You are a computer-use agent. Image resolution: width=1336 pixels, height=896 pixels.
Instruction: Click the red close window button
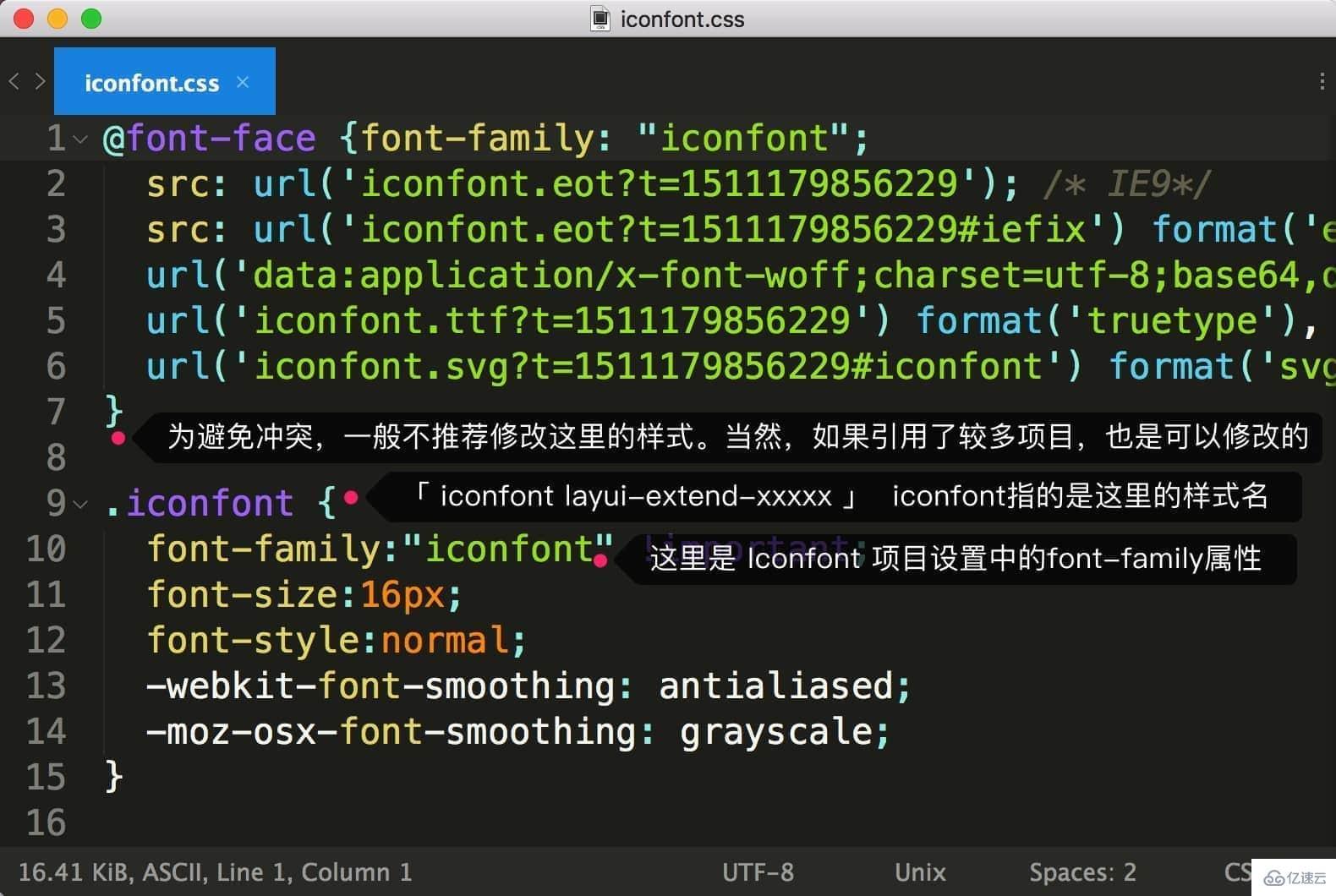coord(24,19)
